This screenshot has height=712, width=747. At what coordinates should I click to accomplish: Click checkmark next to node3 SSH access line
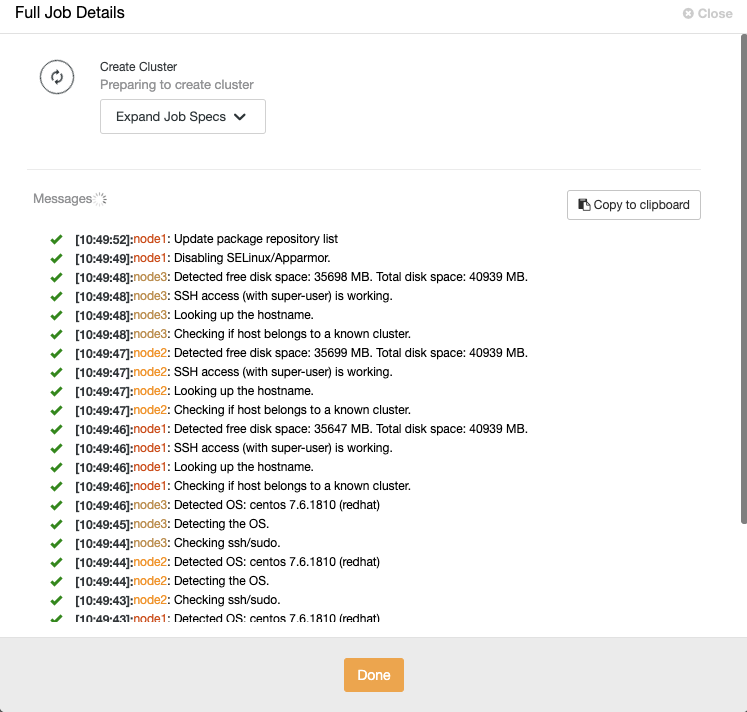coord(56,296)
